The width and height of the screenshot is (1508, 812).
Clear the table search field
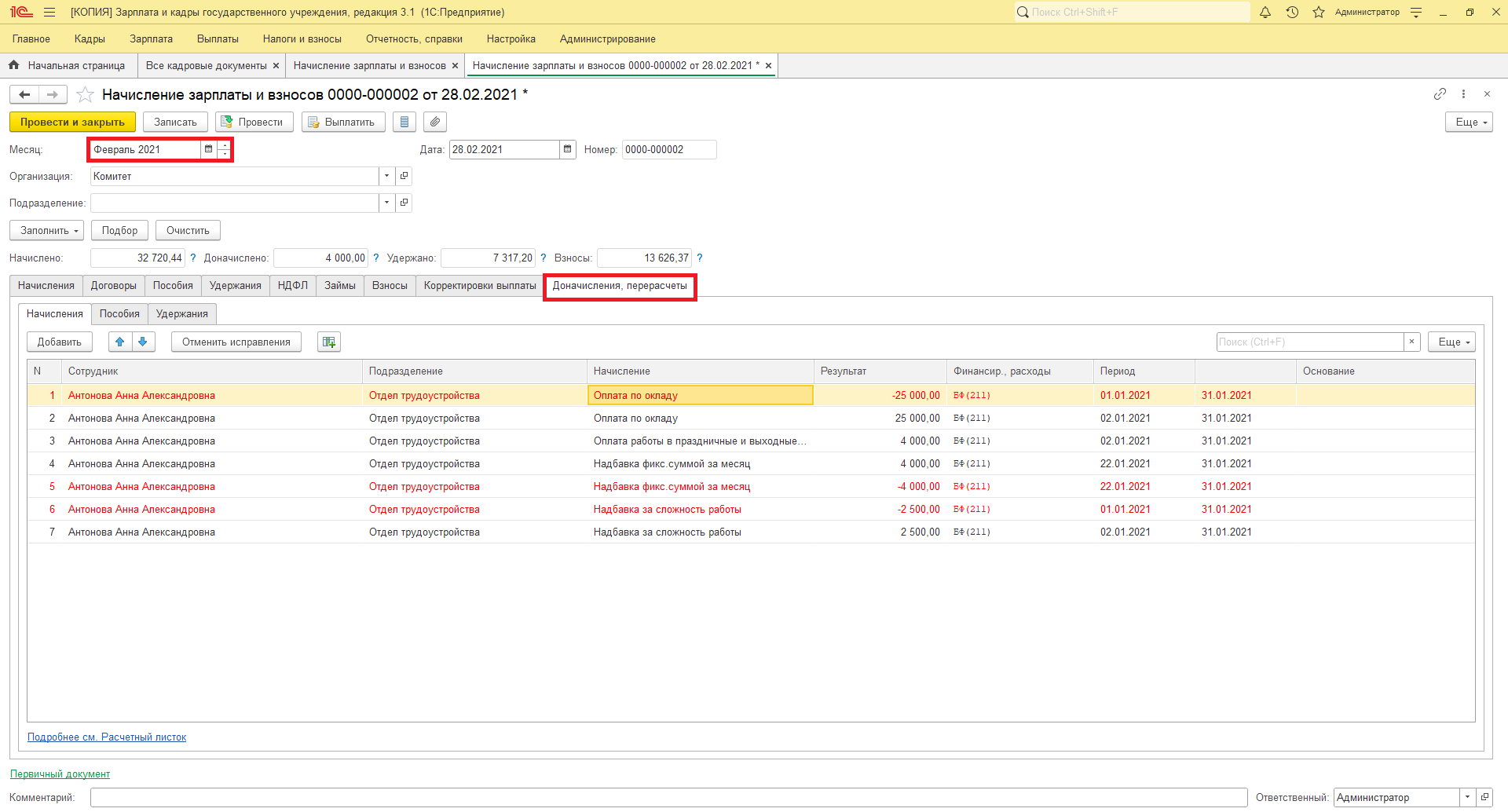(1411, 342)
